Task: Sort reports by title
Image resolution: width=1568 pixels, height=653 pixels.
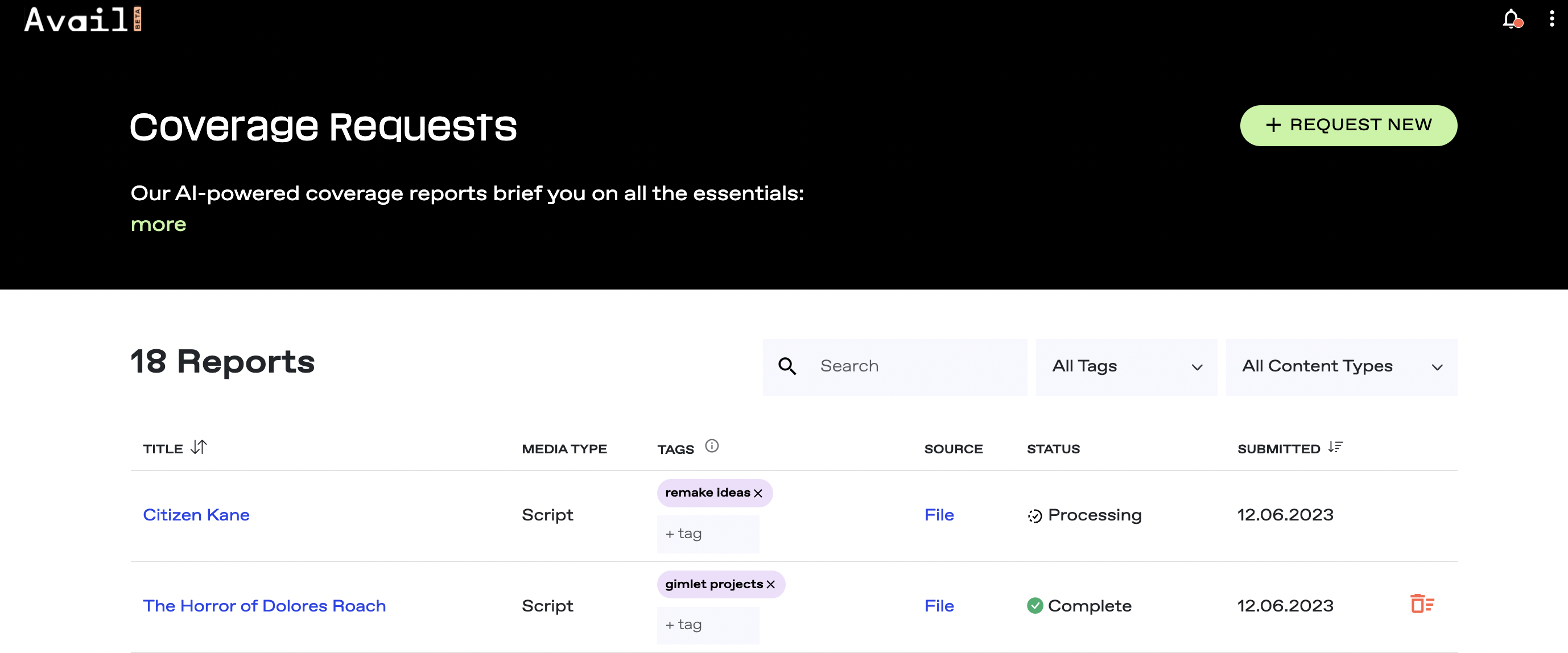Action: (x=199, y=447)
